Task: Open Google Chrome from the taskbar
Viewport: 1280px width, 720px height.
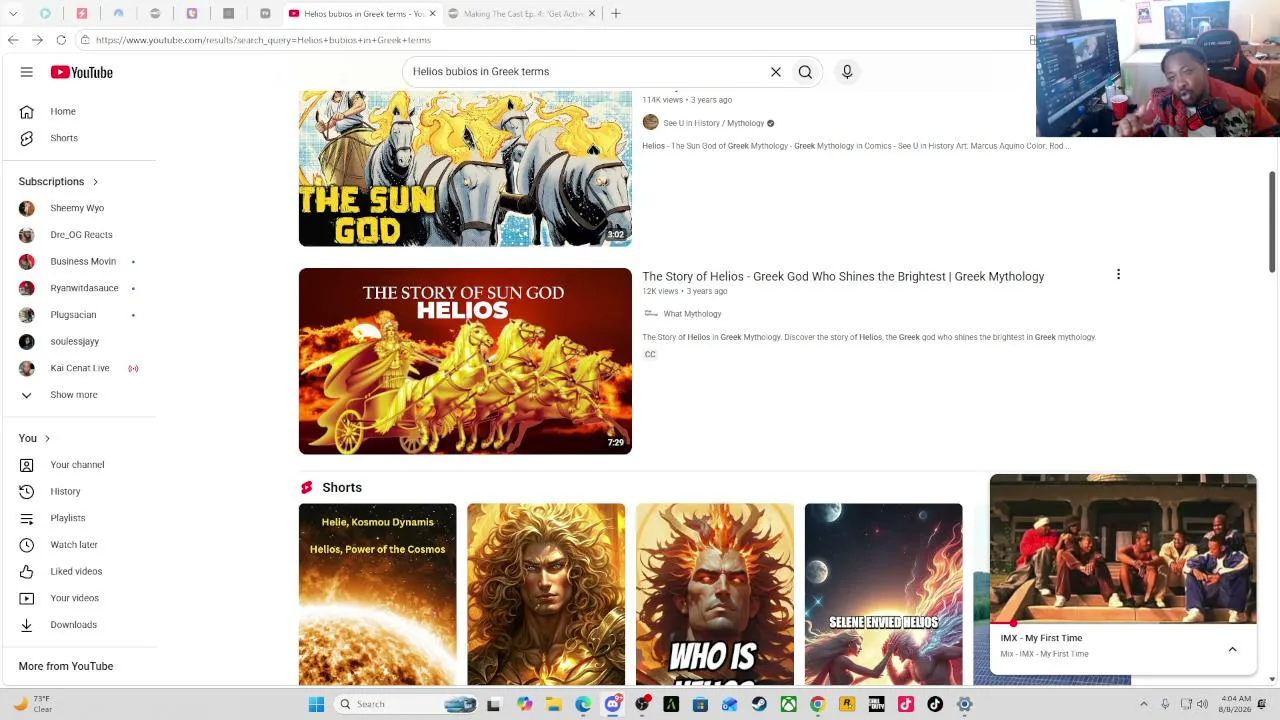Action: (818, 704)
